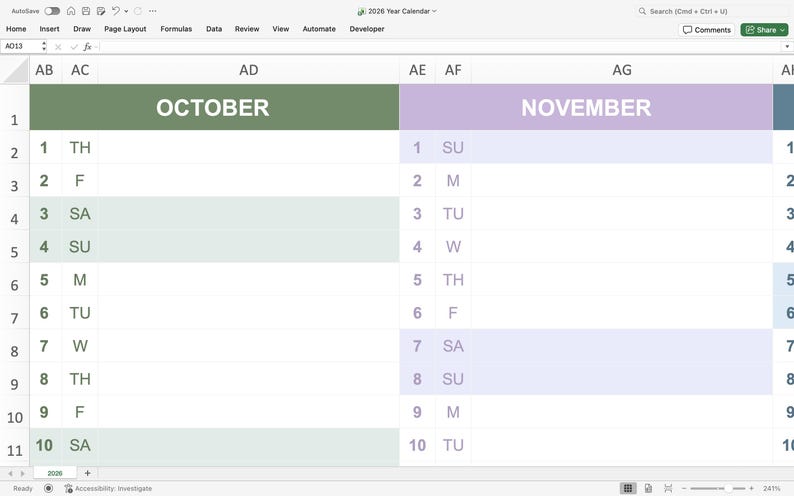Select column header AB
This screenshot has width=794, height=496.
45,70
